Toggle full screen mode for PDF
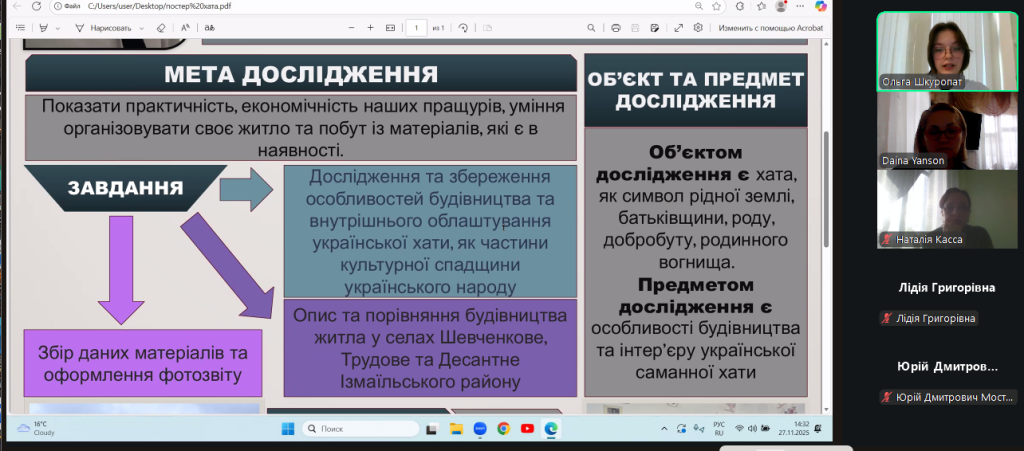Screen dimensions: 1024x451 pos(679,28)
